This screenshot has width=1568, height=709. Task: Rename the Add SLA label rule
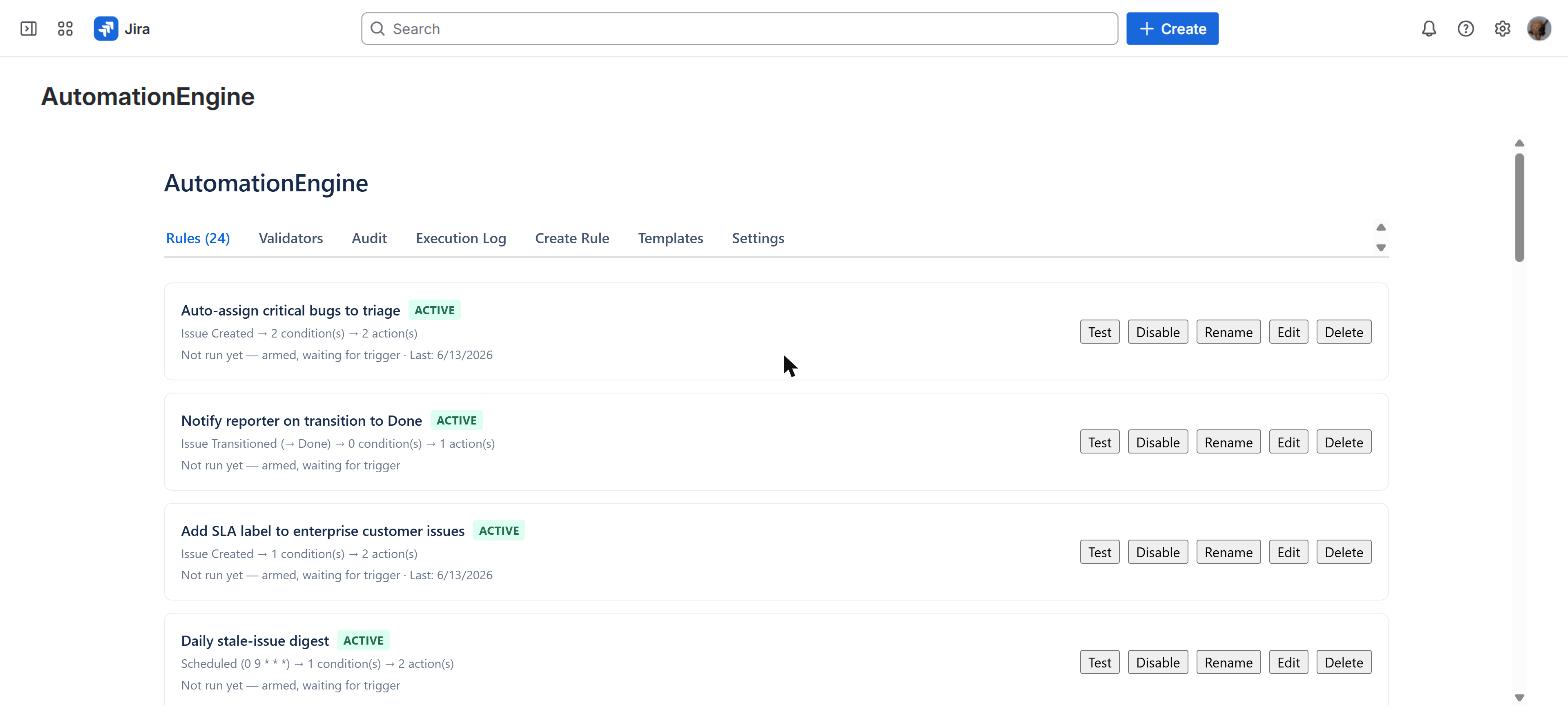coord(1228,552)
